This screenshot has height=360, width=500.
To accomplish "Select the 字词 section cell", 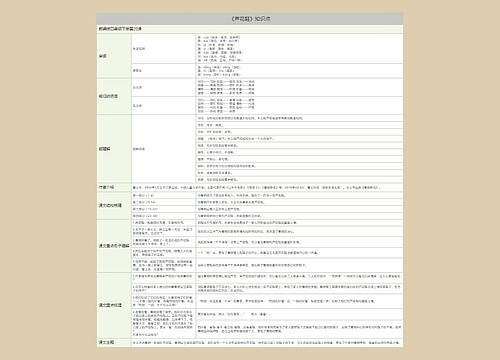I will [x=114, y=56].
